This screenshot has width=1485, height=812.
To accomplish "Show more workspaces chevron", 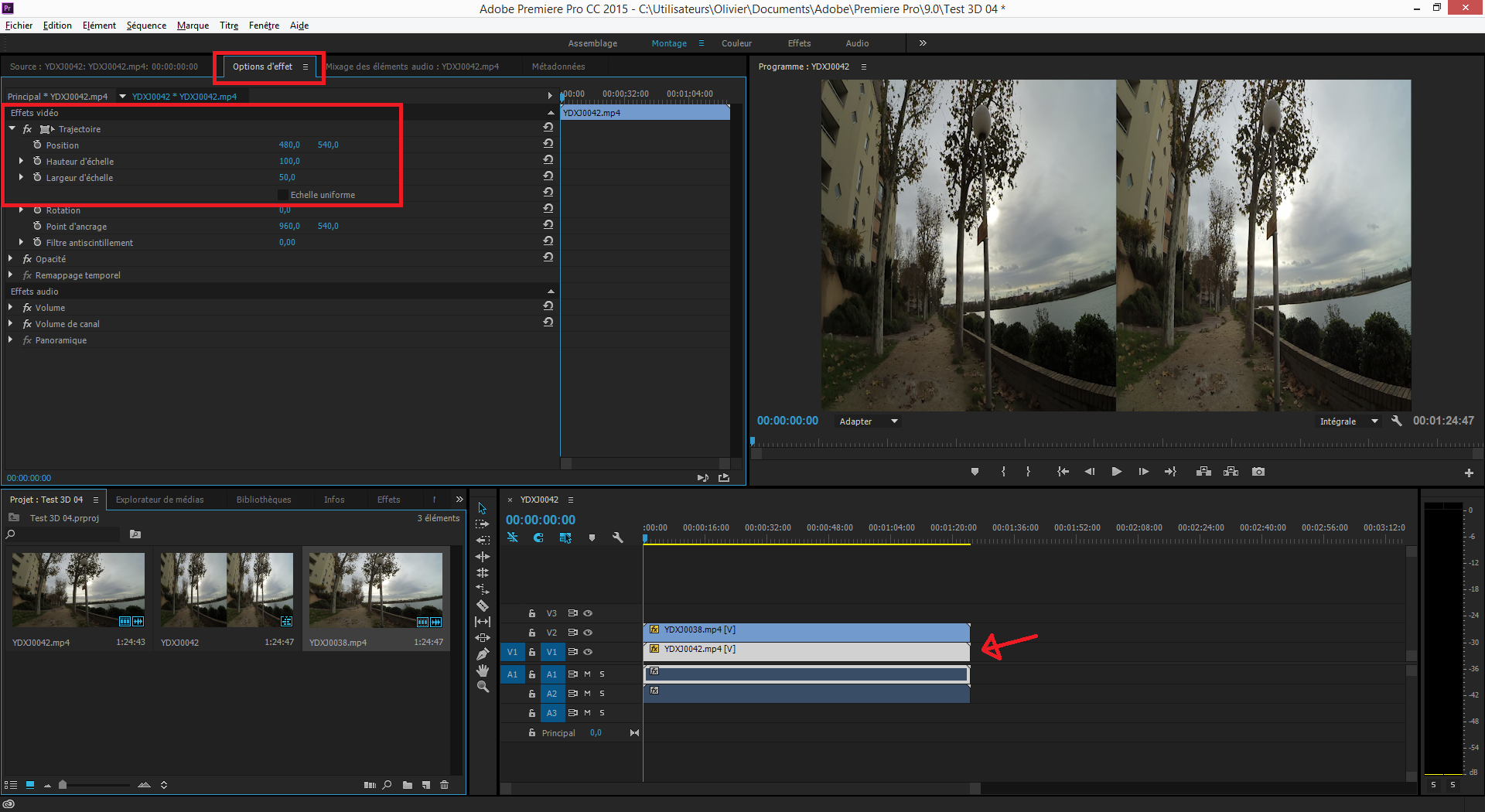I will point(923,43).
